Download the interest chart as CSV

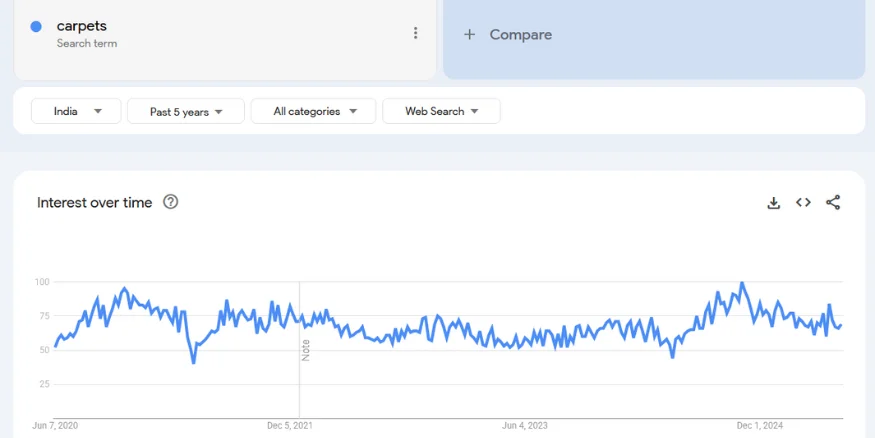[x=773, y=203]
